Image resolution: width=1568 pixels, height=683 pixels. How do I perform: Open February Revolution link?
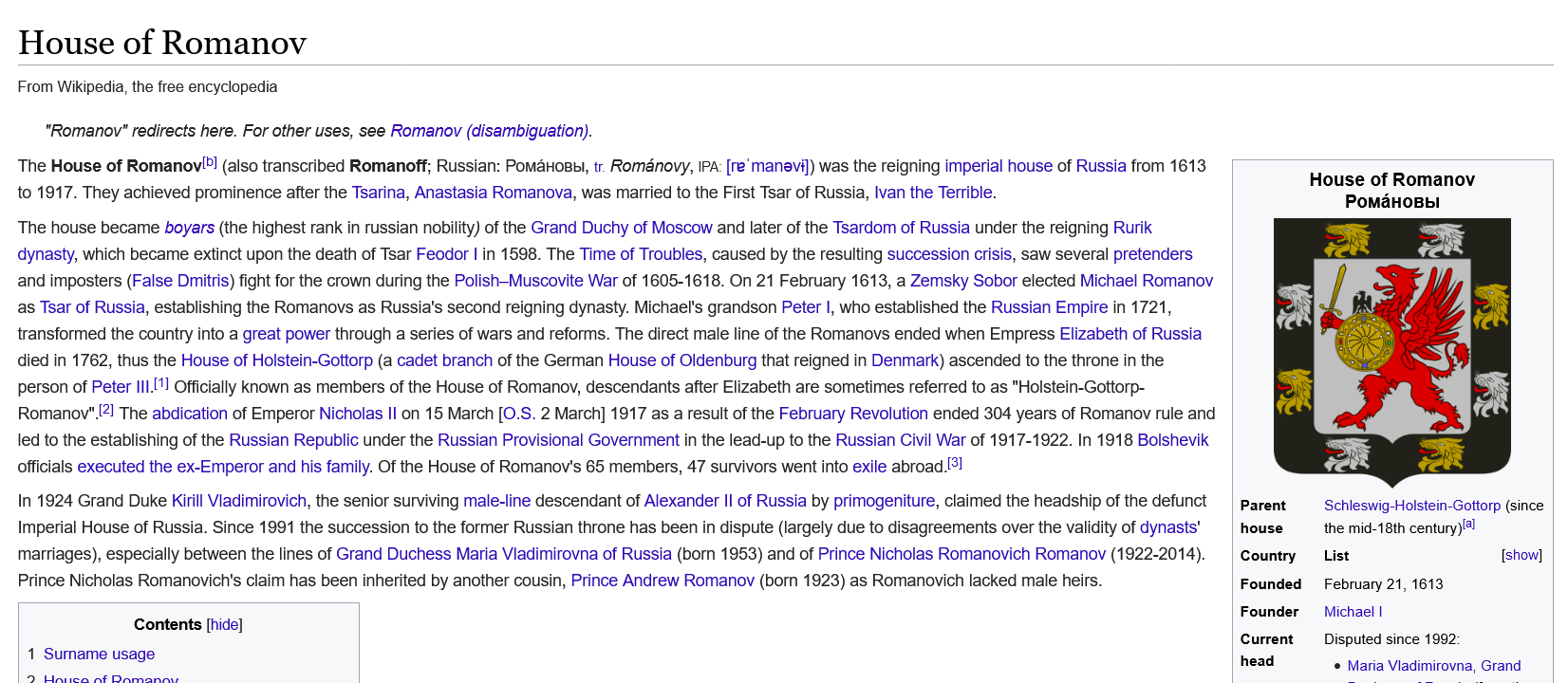click(x=853, y=414)
